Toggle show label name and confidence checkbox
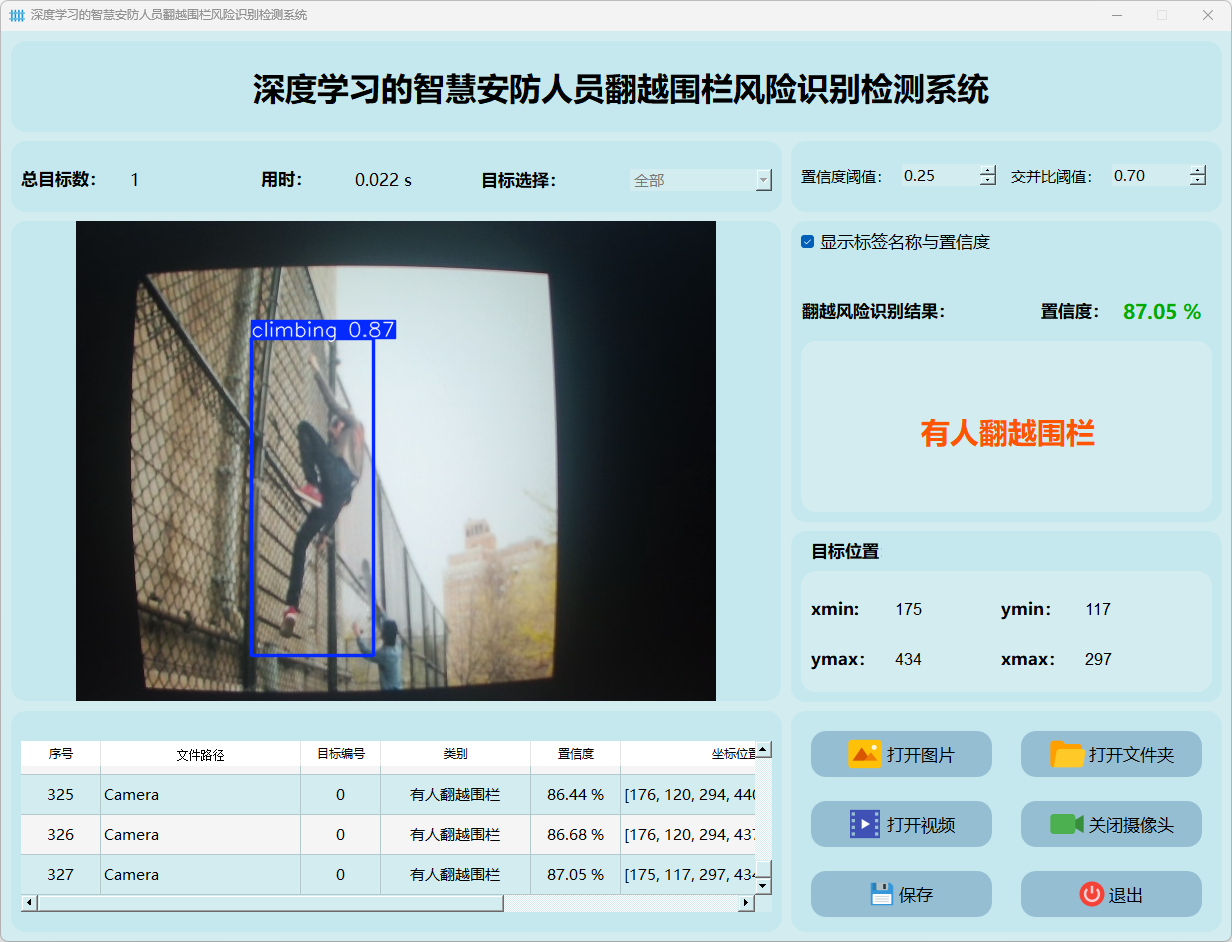 (x=808, y=242)
